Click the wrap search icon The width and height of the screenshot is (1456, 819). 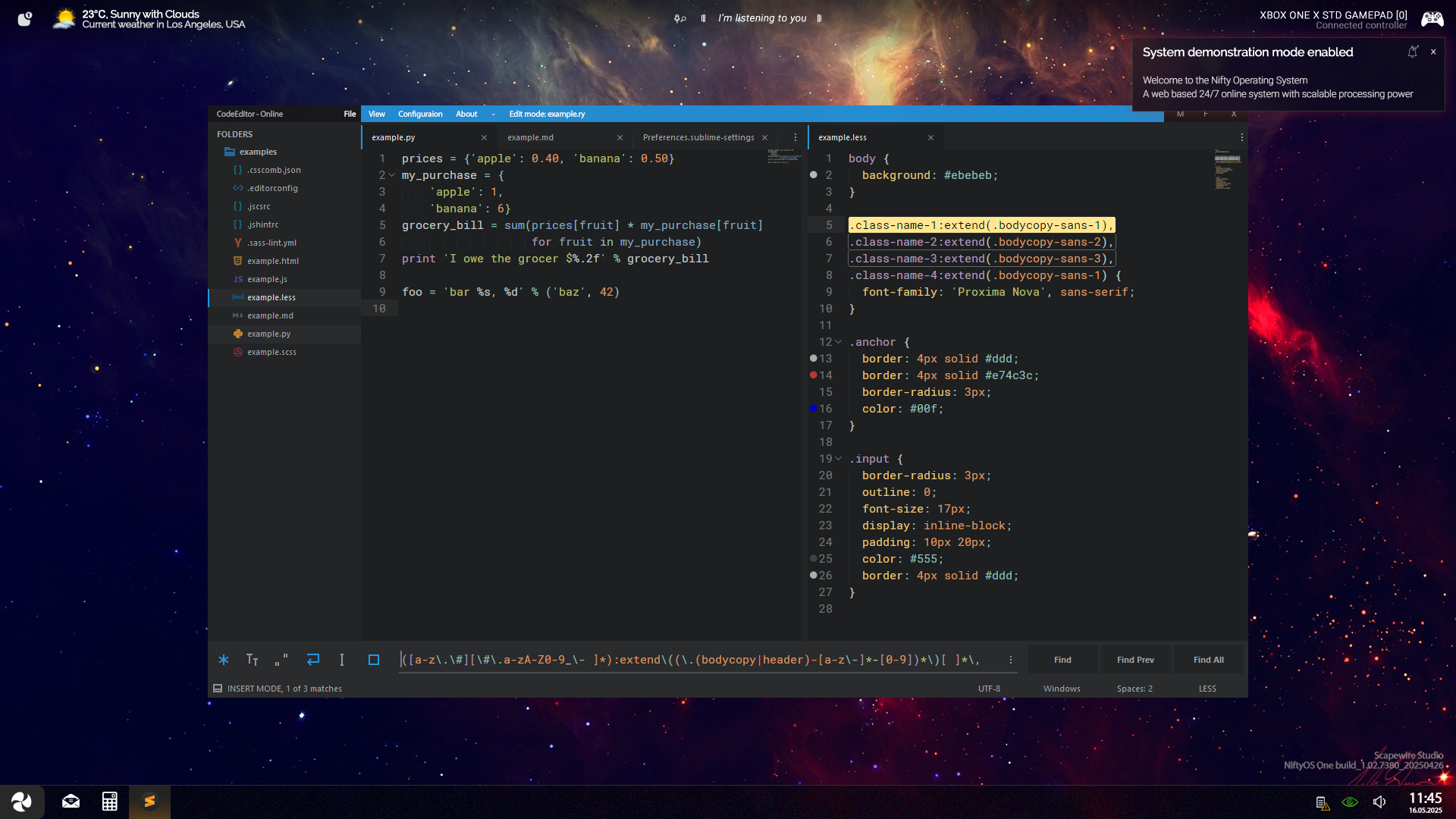pos(313,660)
